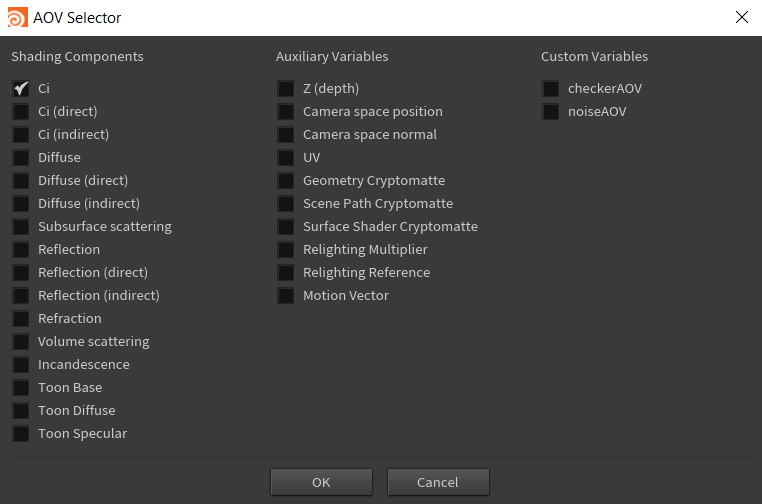
Task: Toggle the UV auxiliary variable
Action: coord(286,158)
